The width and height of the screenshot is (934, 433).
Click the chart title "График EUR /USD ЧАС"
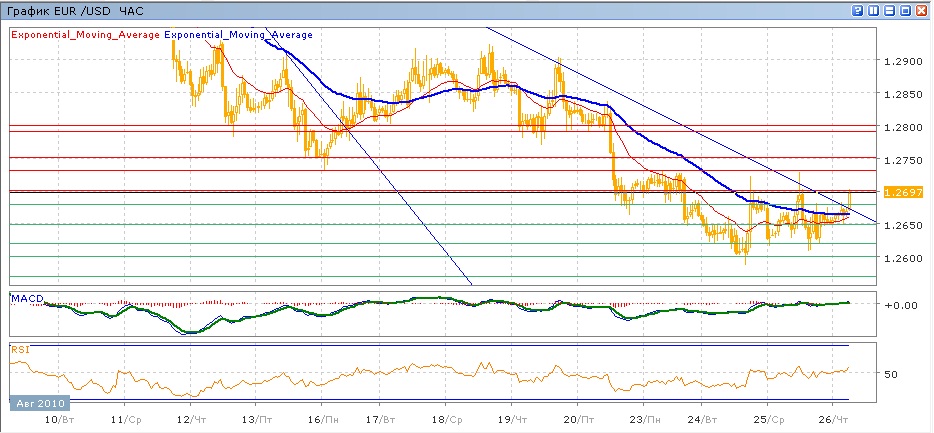(x=74, y=10)
